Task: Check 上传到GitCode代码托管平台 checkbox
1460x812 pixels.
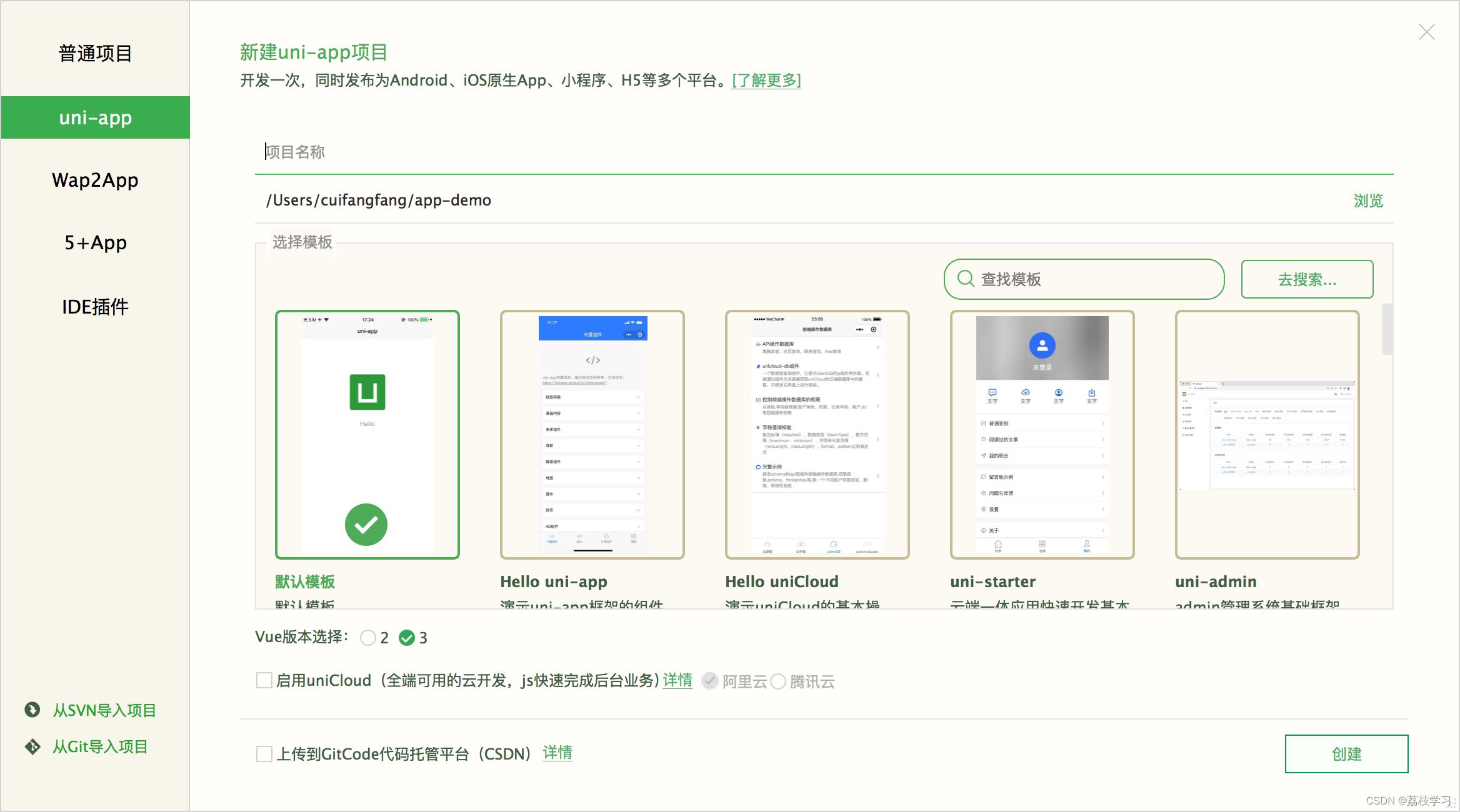Action: [264, 754]
